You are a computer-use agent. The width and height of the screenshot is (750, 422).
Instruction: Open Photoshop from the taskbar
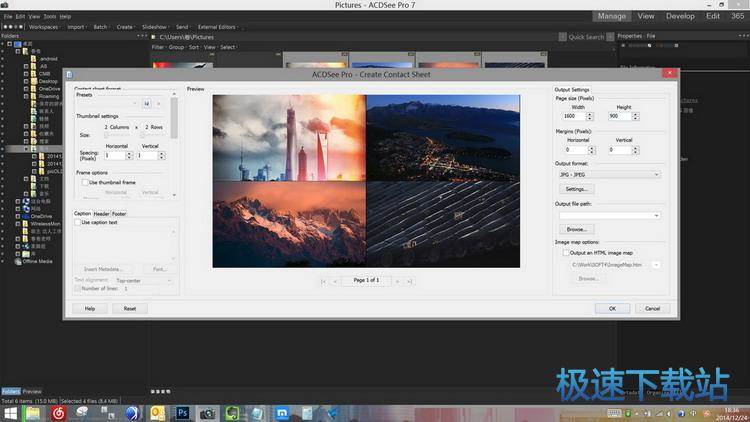[183, 412]
